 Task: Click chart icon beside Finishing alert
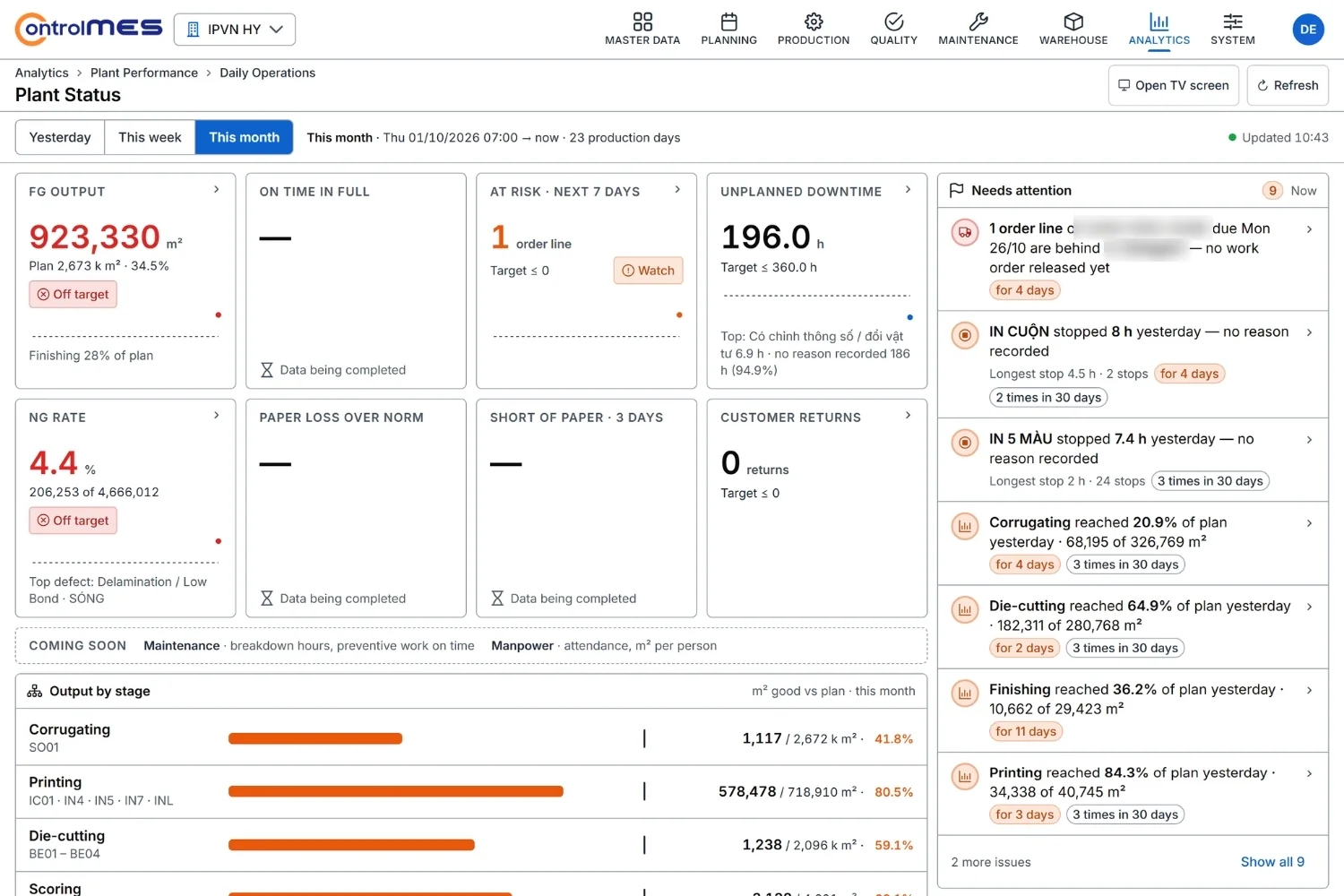(965, 693)
